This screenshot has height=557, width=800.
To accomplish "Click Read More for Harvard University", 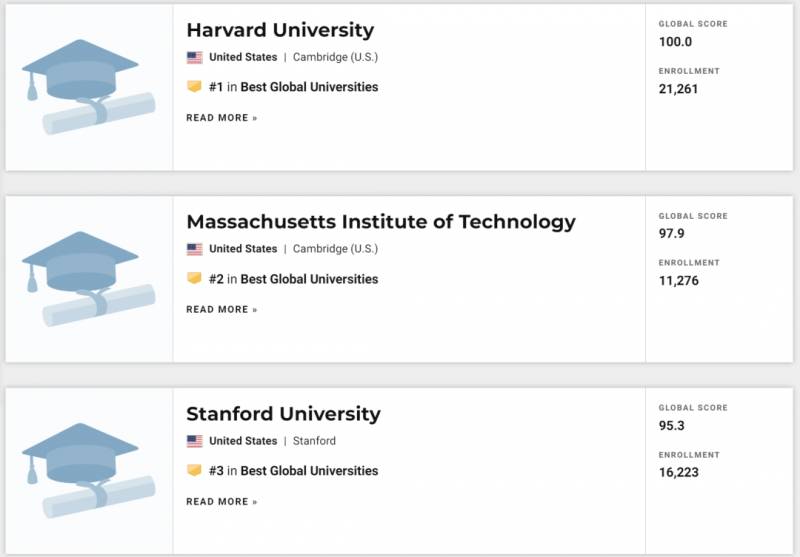I will click(x=221, y=118).
